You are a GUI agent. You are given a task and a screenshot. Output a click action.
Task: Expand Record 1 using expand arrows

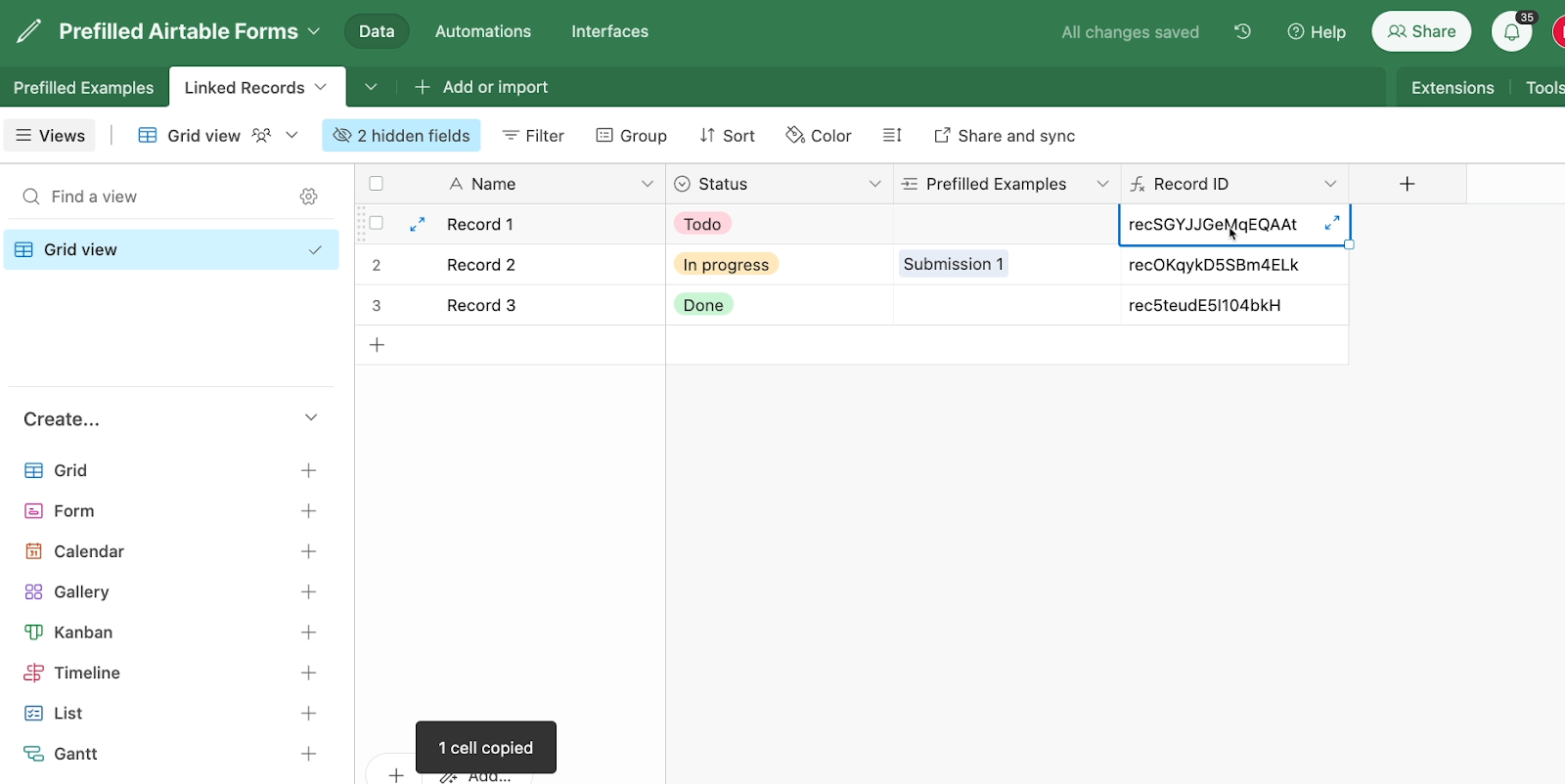pyautogui.click(x=418, y=224)
